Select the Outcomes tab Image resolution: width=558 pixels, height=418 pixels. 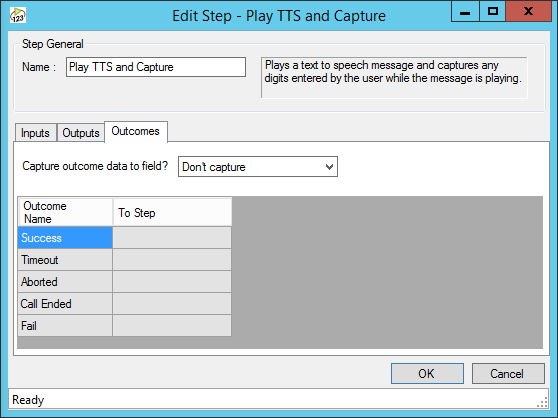[136, 131]
